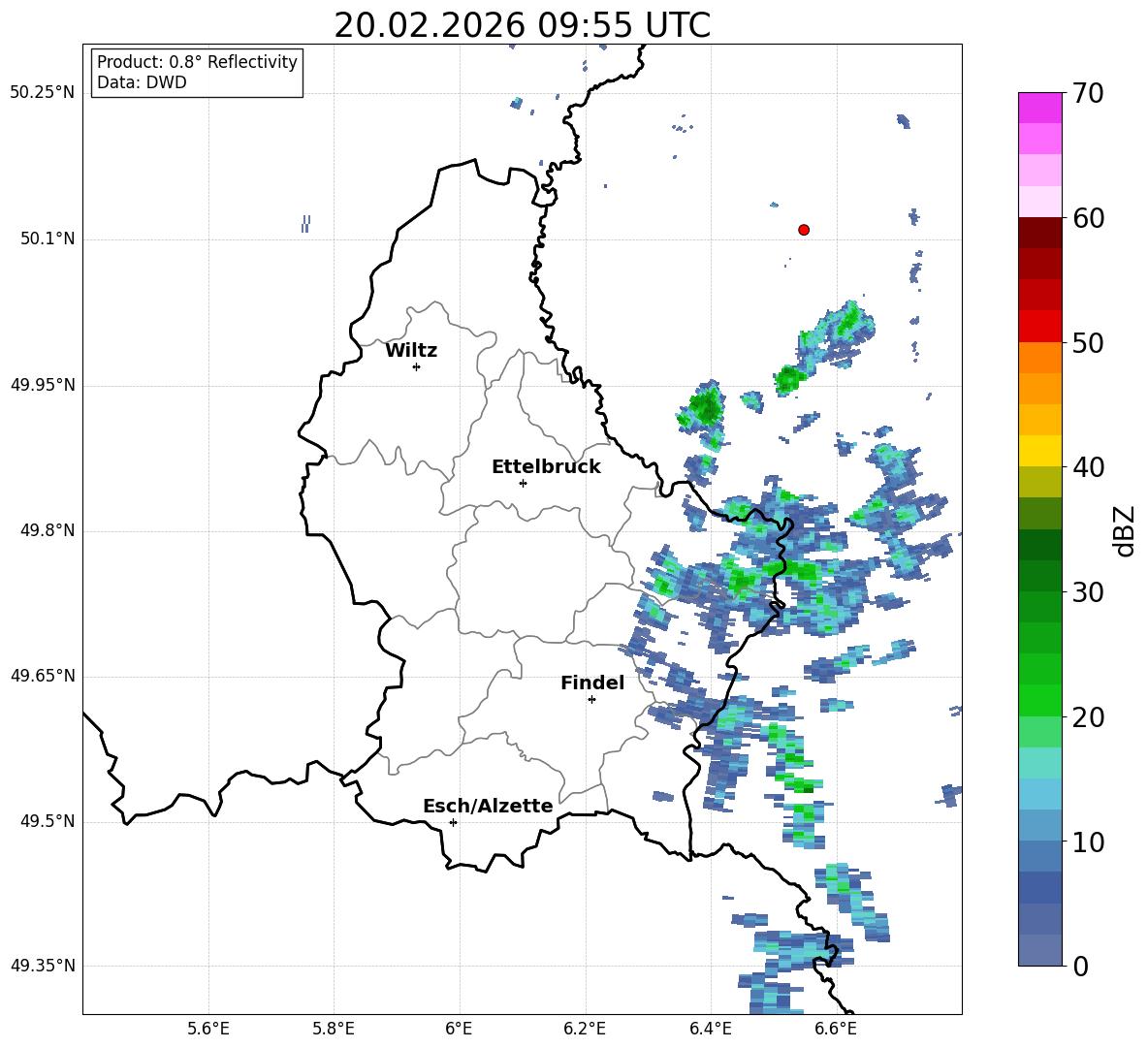This screenshot has height=1048, width=1148.
Task: Click the latitude label 50.25°N
Action: coord(43,93)
